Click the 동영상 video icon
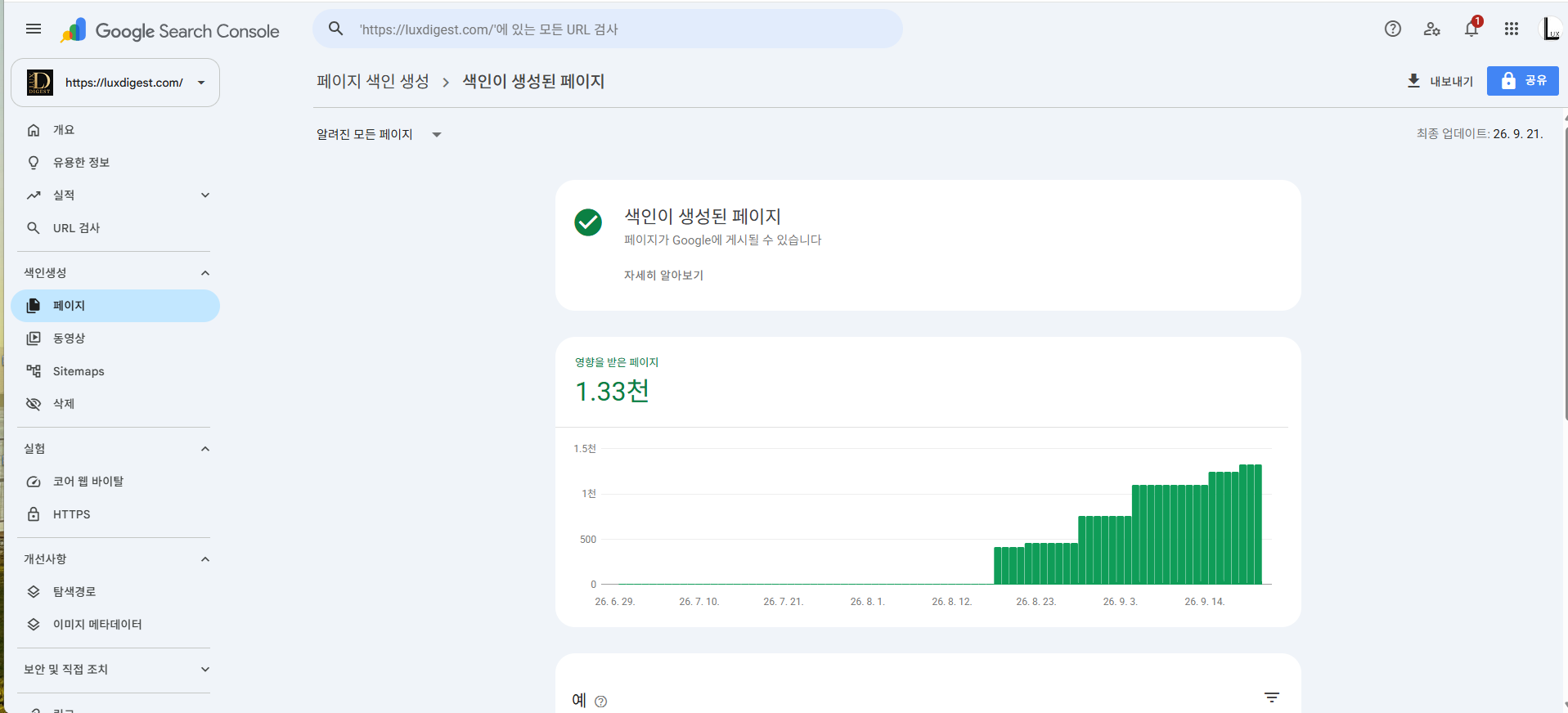The width and height of the screenshot is (1568, 713). tap(34, 339)
